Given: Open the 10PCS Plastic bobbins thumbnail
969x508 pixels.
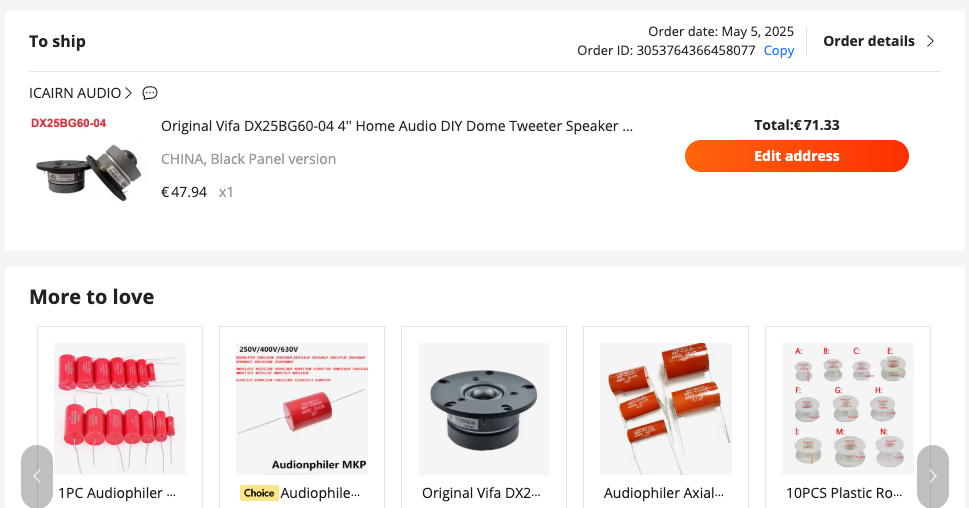Looking at the screenshot, I should [x=848, y=409].
